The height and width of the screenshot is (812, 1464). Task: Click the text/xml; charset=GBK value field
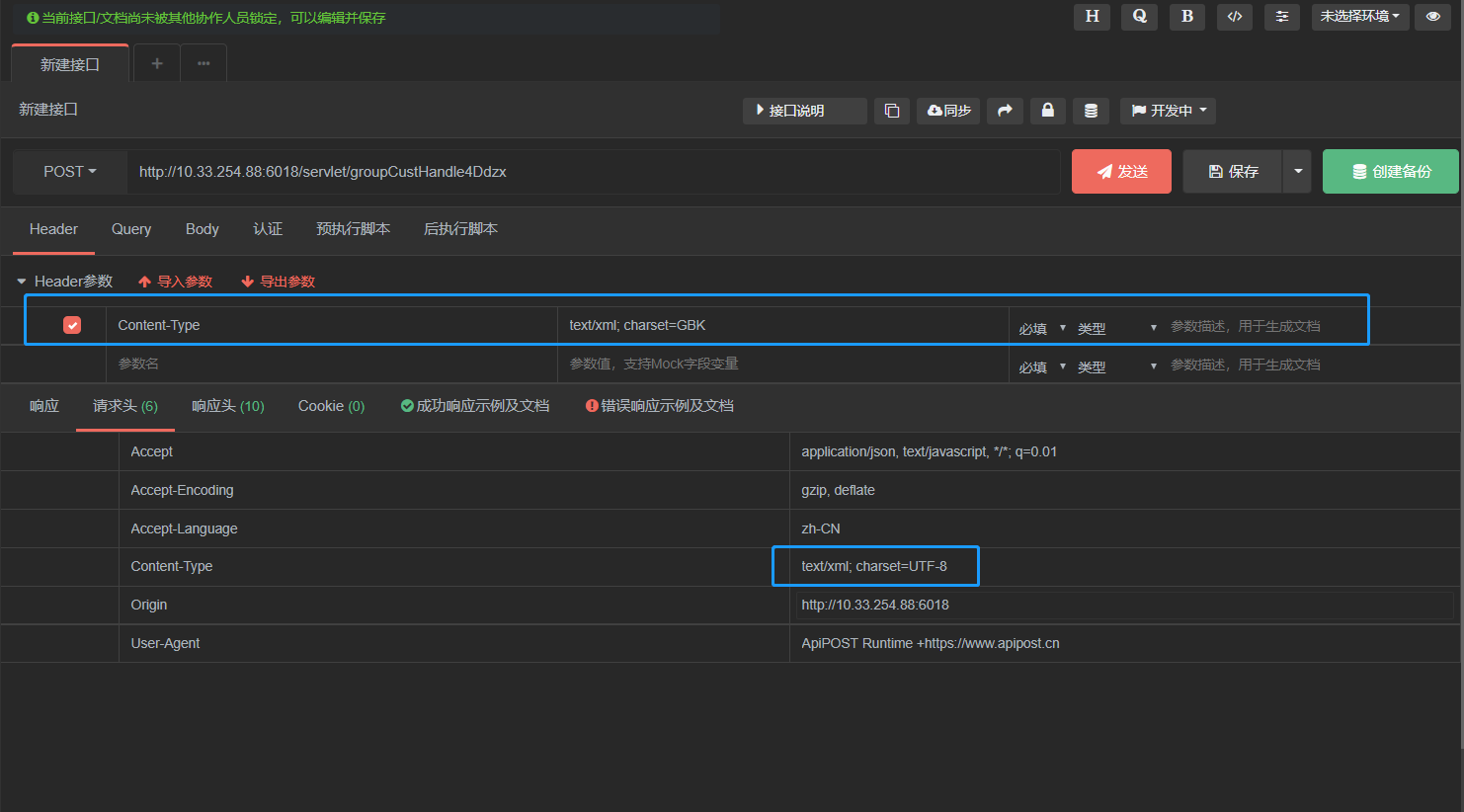pyautogui.click(x=782, y=325)
